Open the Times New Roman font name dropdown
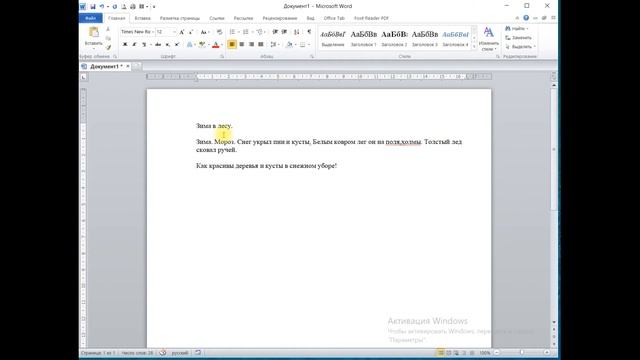 (x=153, y=32)
